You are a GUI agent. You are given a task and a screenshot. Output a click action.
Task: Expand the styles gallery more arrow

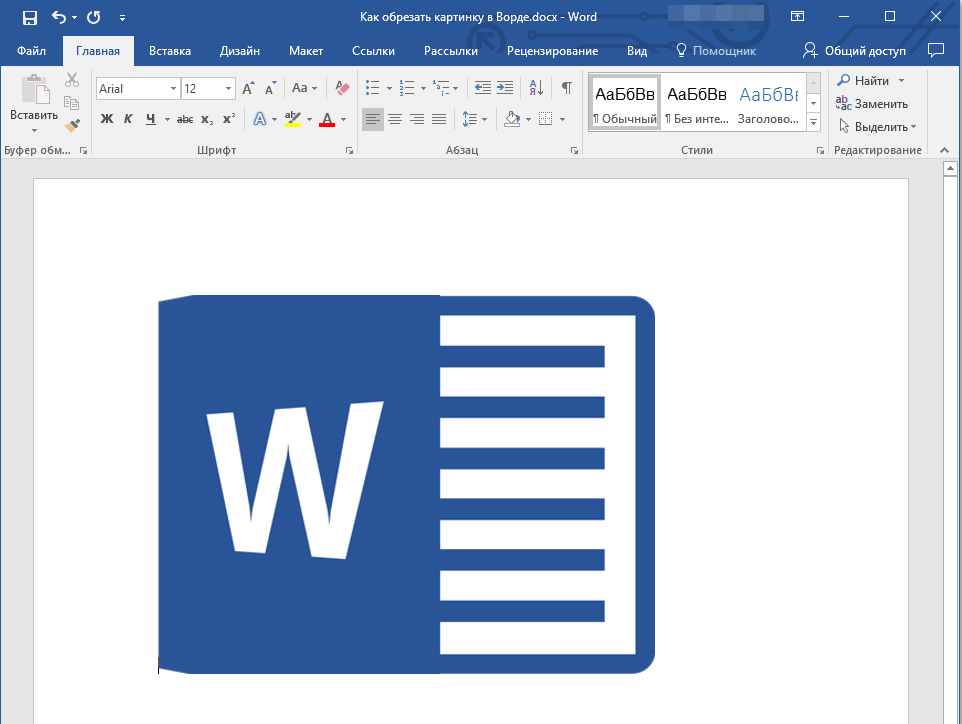814,123
